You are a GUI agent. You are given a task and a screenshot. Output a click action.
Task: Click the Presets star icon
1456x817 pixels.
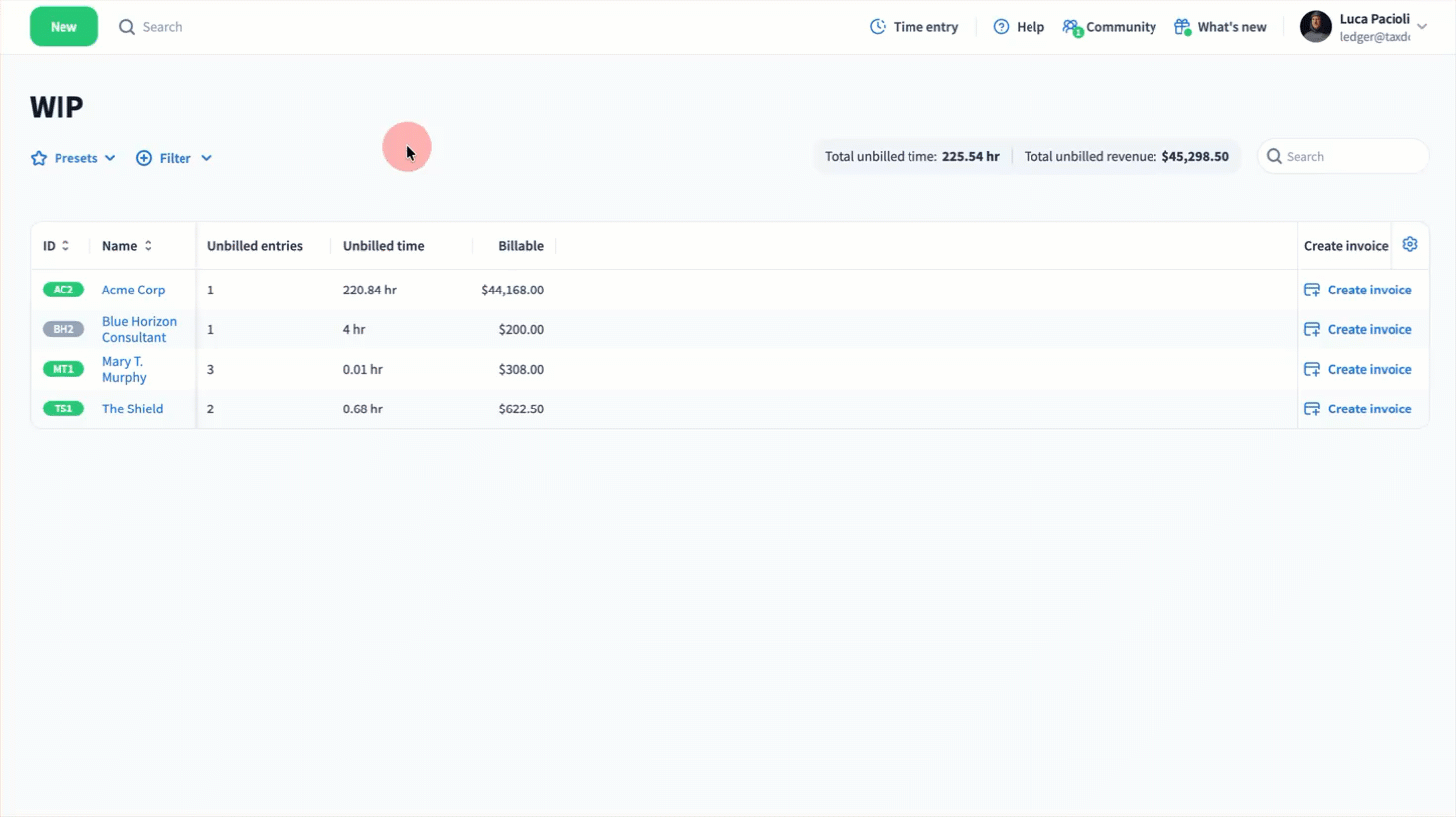click(x=39, y=158)
